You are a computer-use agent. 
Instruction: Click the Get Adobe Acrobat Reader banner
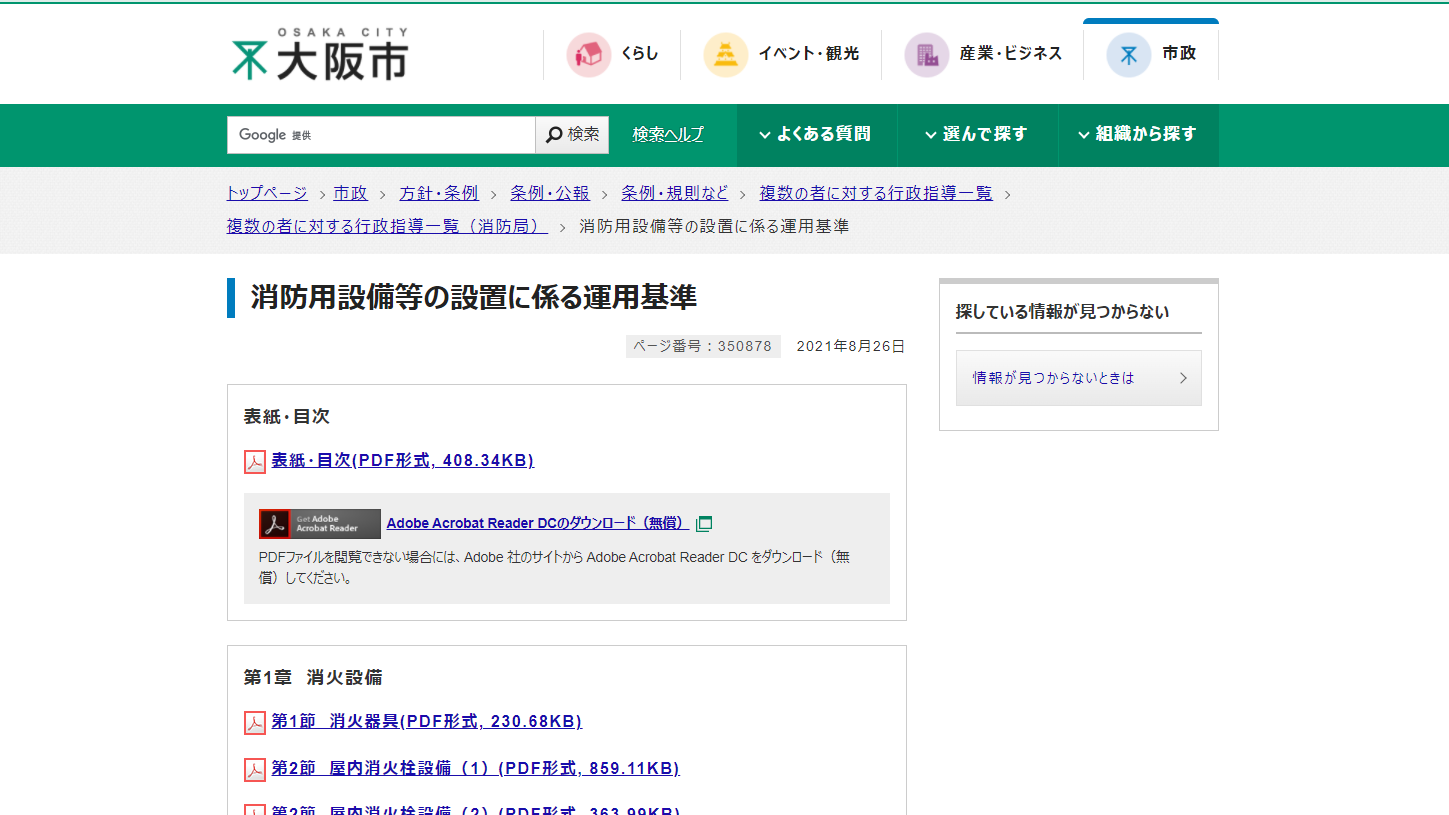[320, 524]
